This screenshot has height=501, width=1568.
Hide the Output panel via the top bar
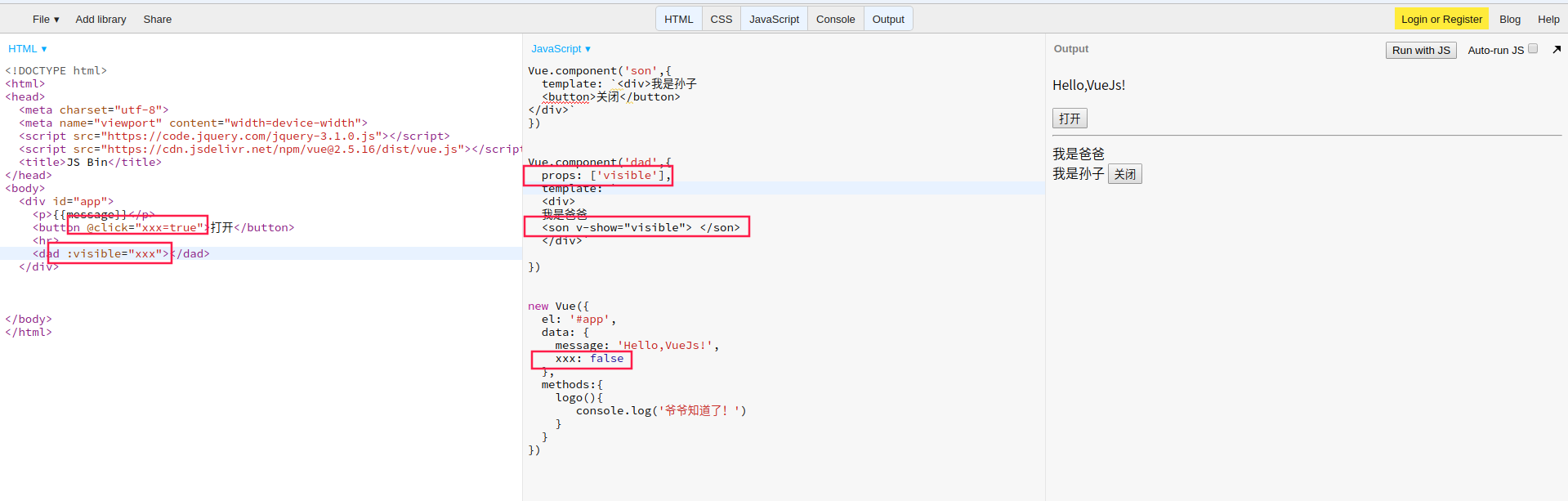[x=888, y=19]
